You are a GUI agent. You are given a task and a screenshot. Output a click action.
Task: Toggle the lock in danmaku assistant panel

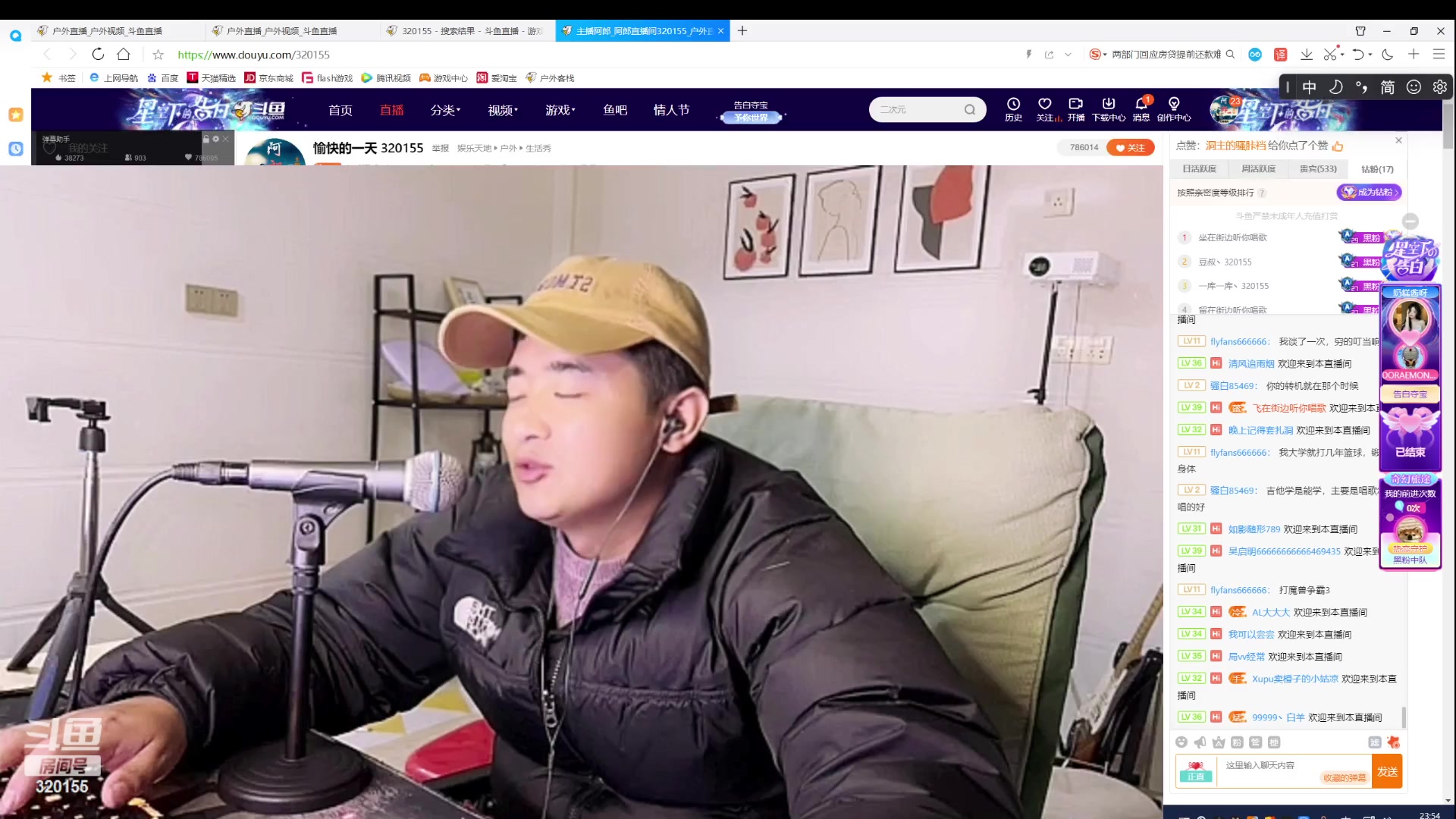click(x=206, y=139)
